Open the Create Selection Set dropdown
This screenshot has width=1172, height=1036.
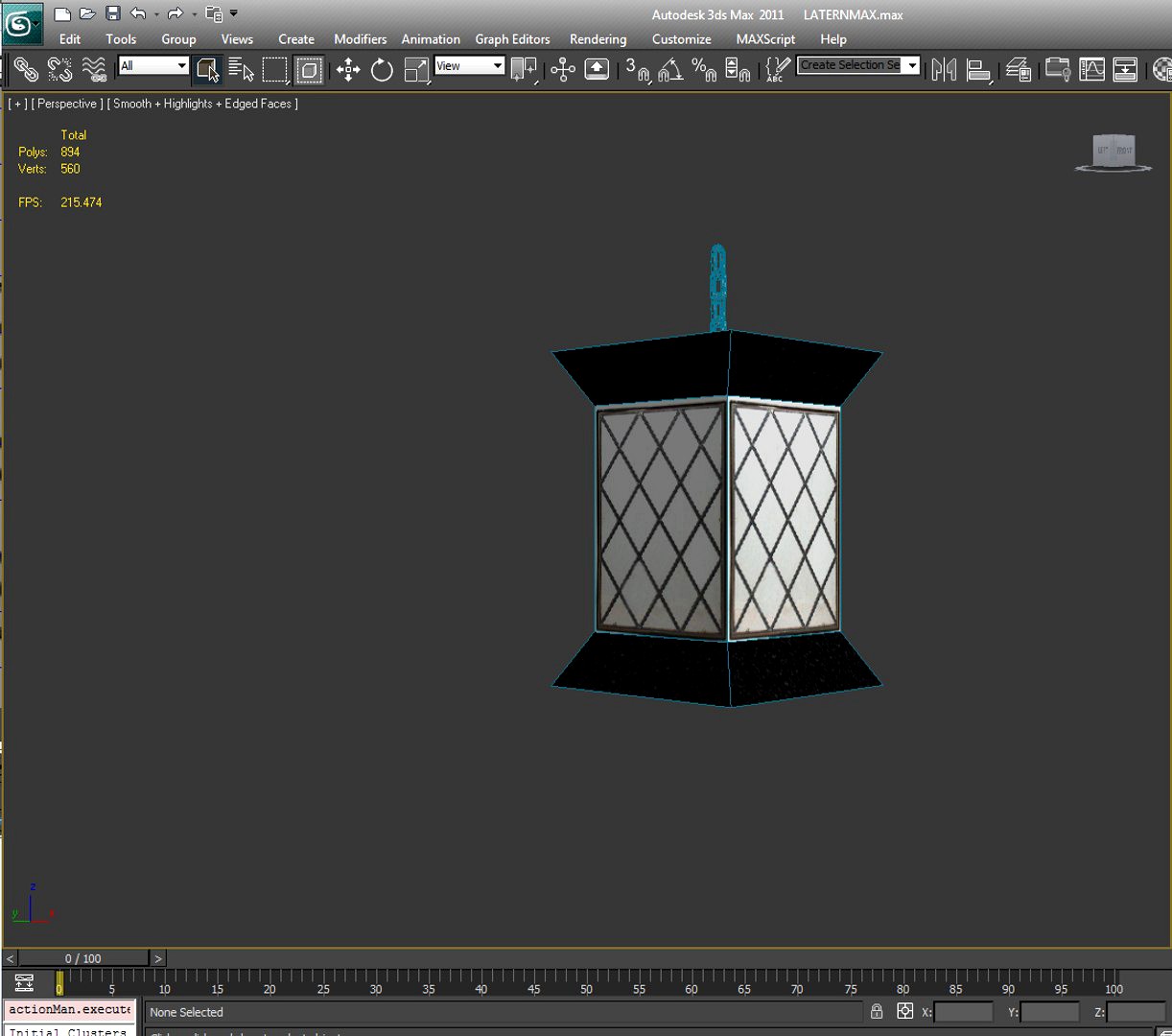857,65
